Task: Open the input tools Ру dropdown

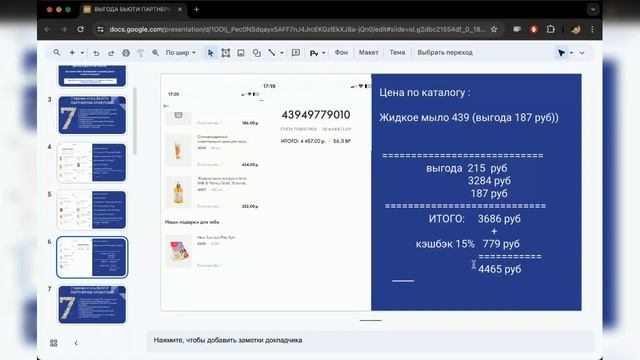Action: (x=317, y=53)
